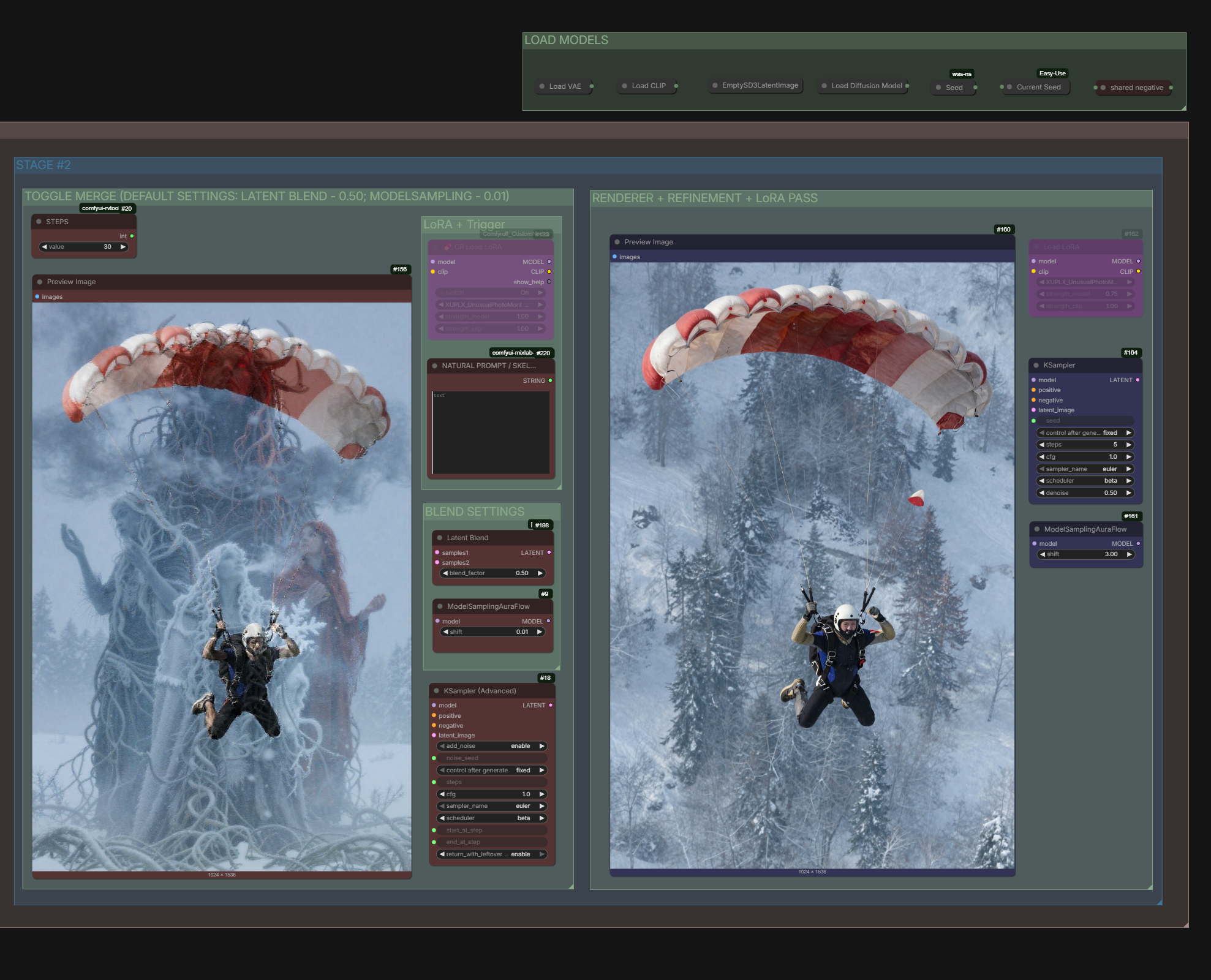
Task: Increase blend_factor using its right arrow
Action: coord(540,573)
